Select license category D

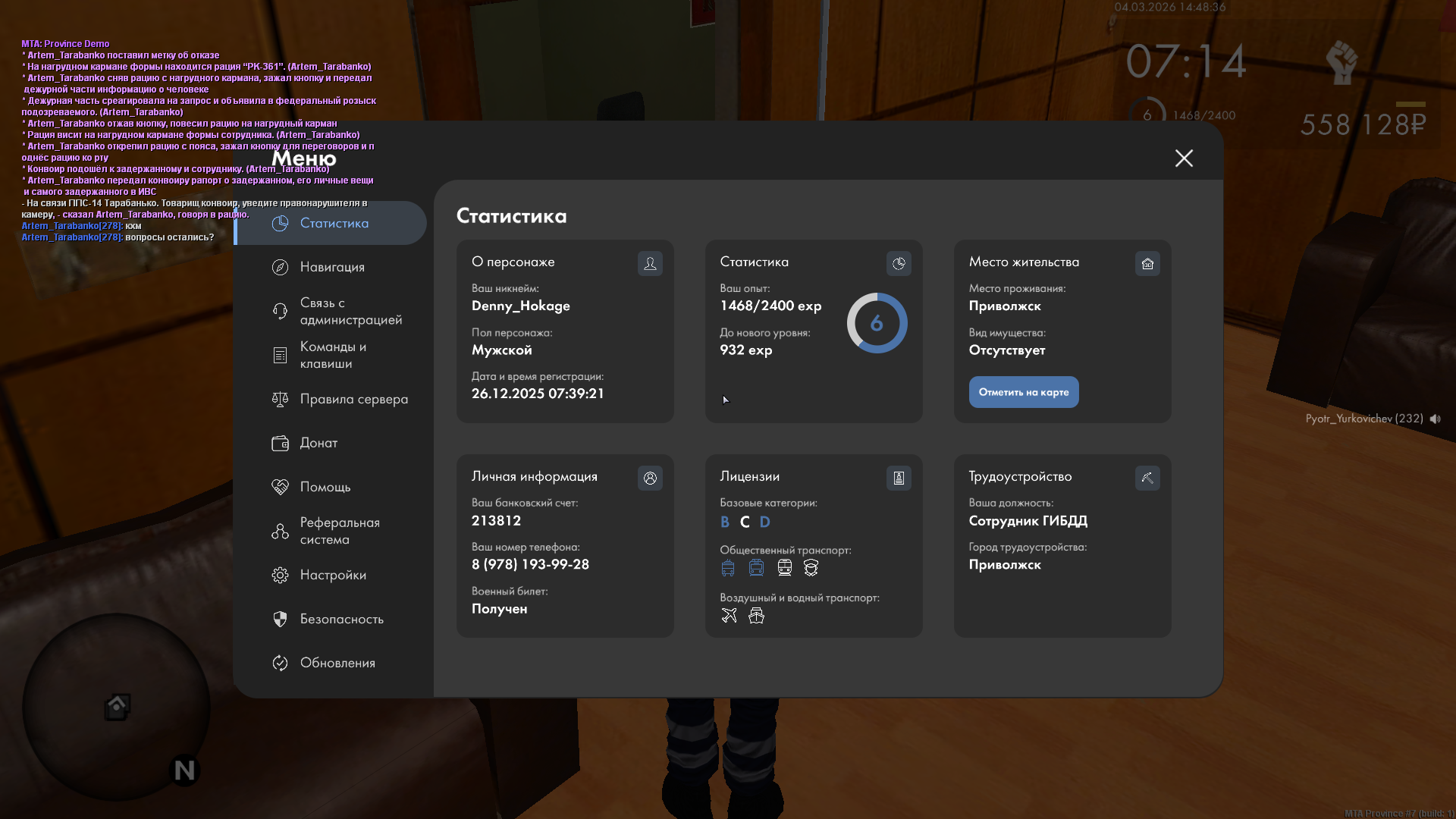(764, 522)
